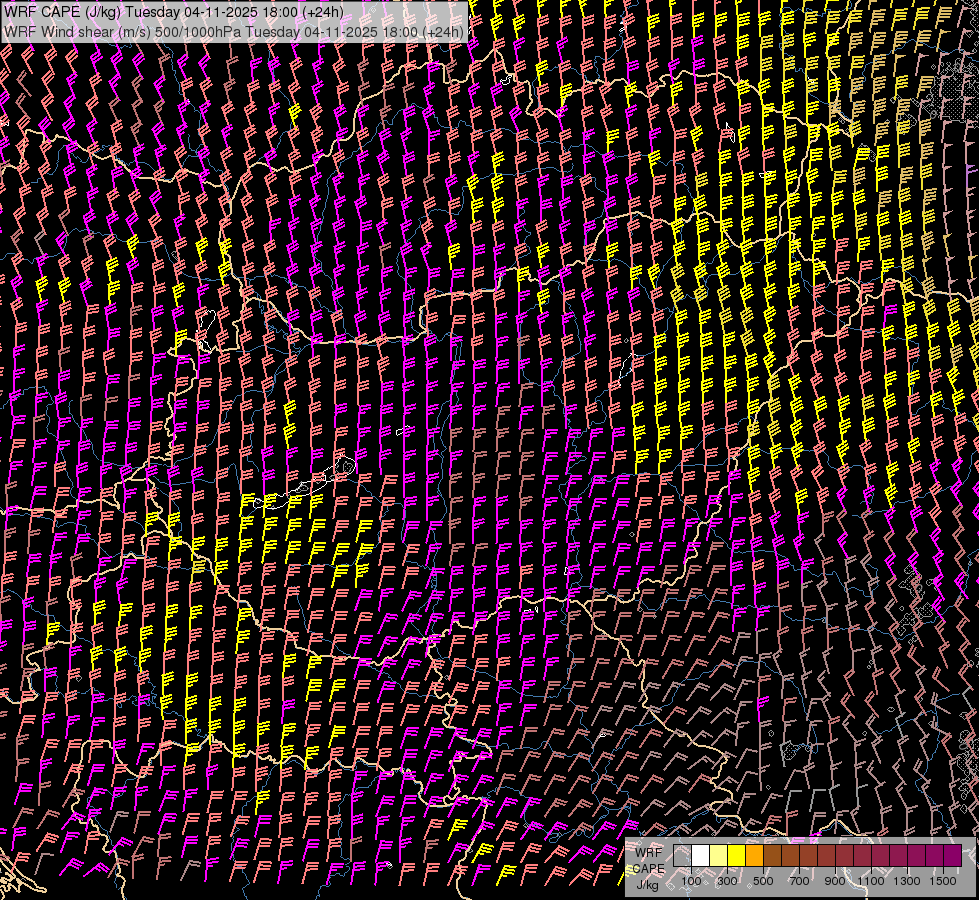
Task: Select the 500 label under the legend
Action: pos(763,881)
